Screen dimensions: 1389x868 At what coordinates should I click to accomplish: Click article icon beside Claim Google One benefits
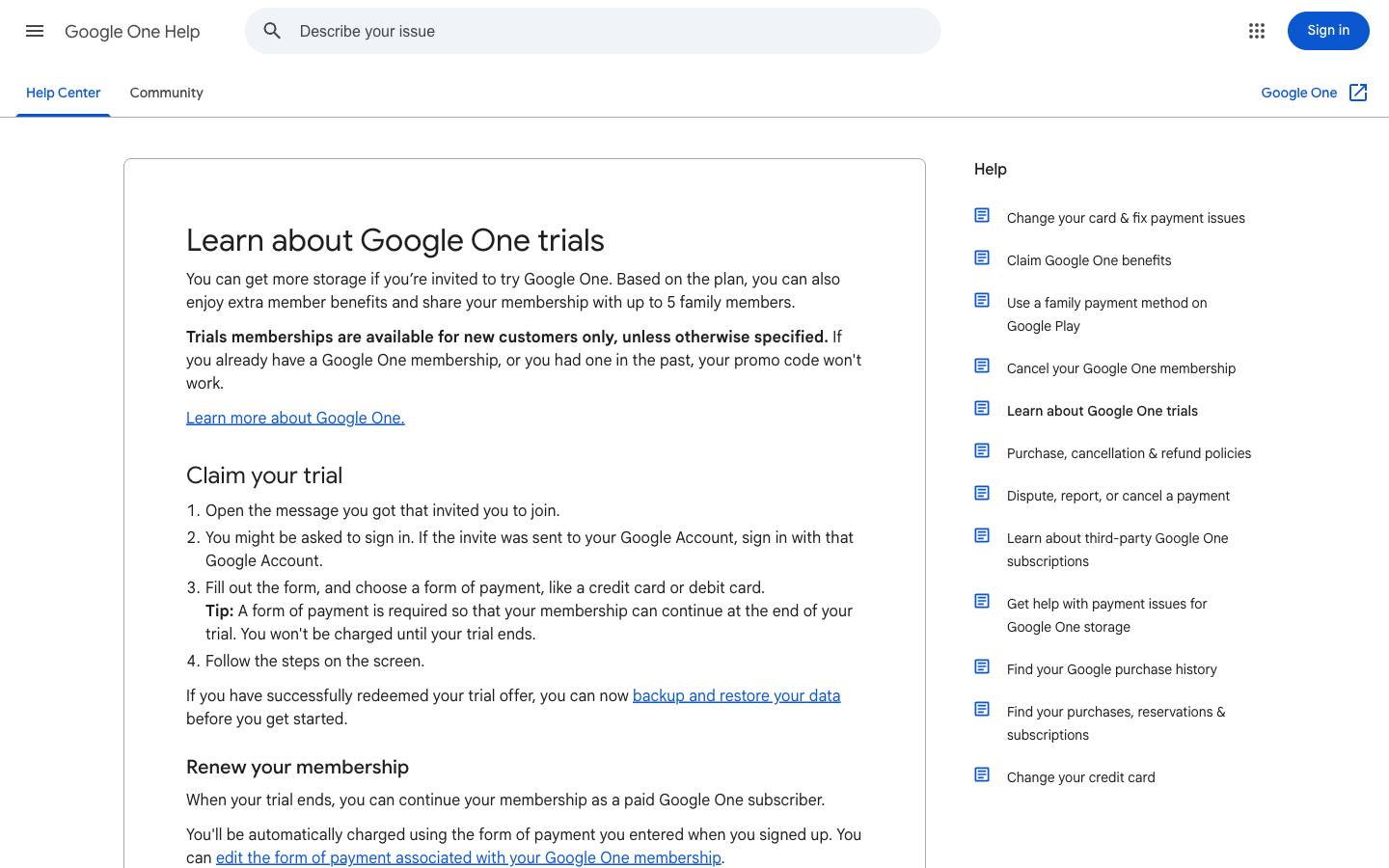(x=982, y=258)
